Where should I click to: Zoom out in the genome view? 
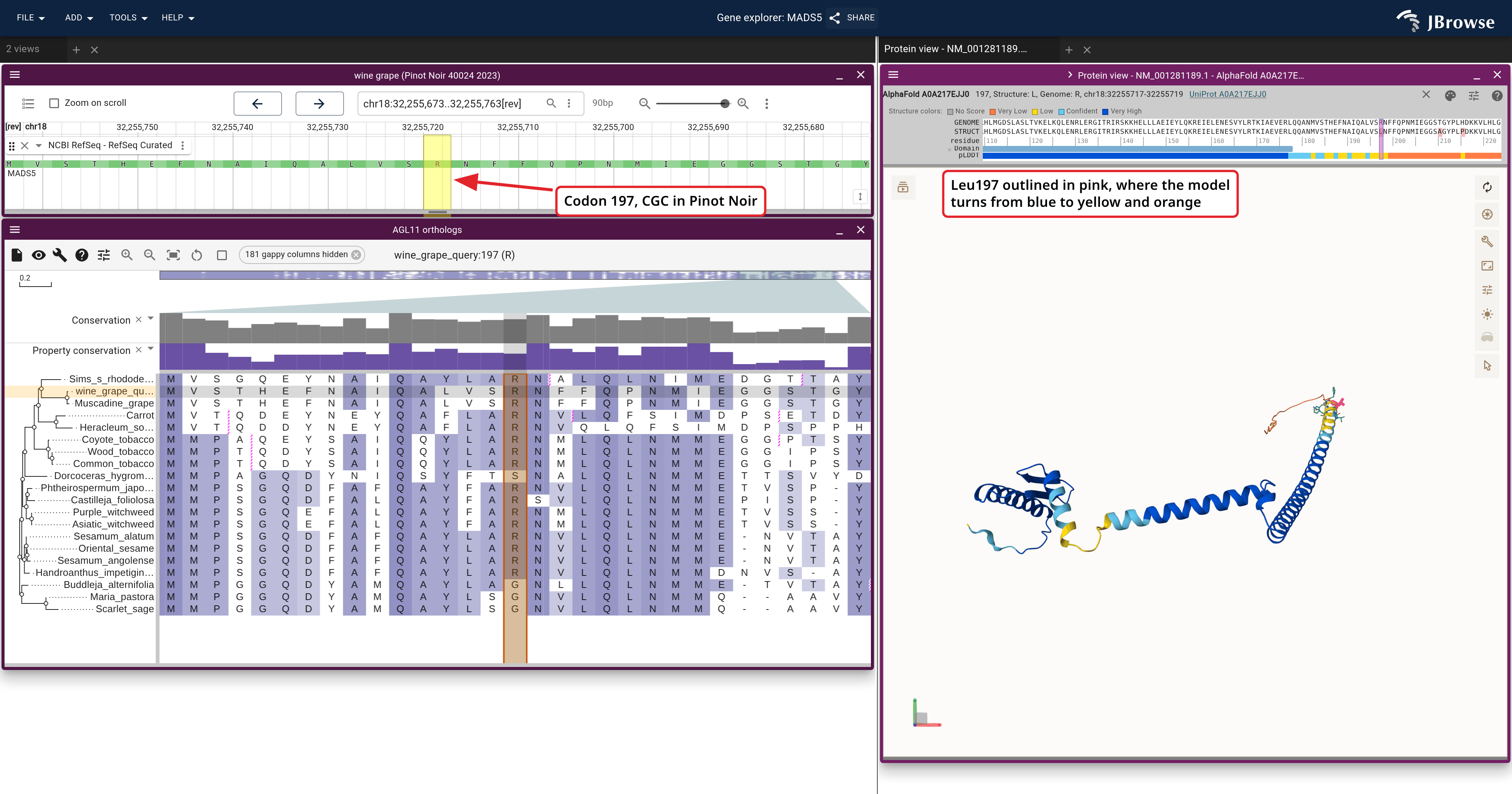click(644, 103)
